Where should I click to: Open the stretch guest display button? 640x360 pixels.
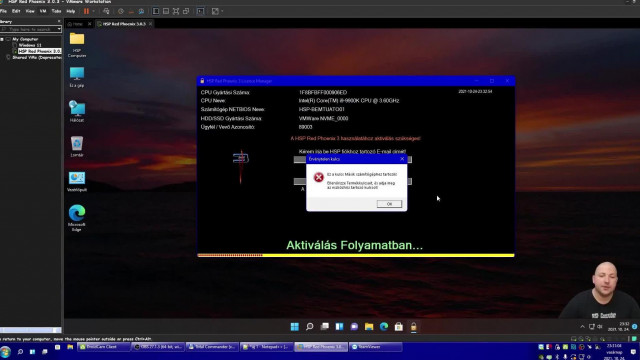click(x=215, y=11)
